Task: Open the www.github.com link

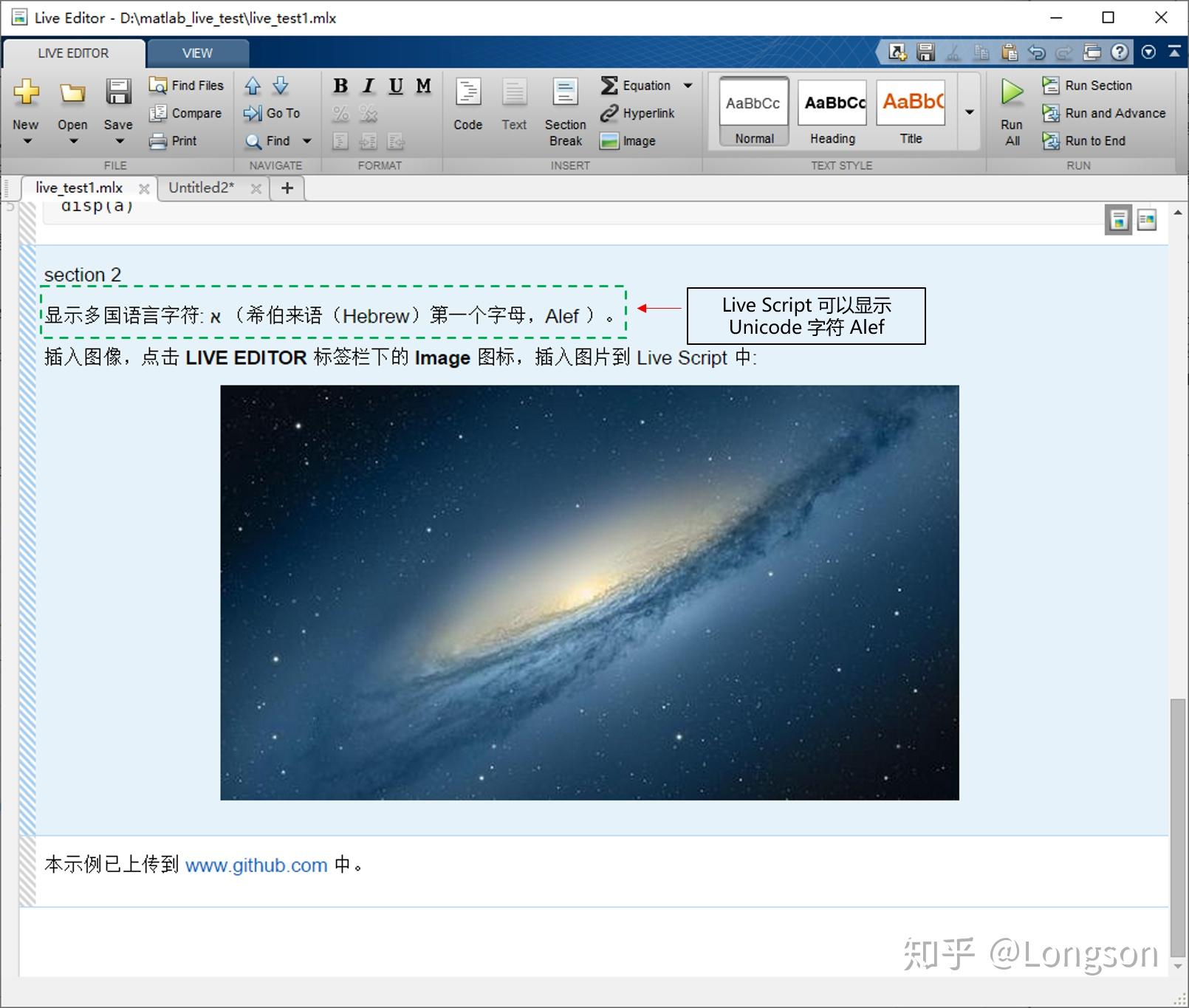Action: point(257,865)
